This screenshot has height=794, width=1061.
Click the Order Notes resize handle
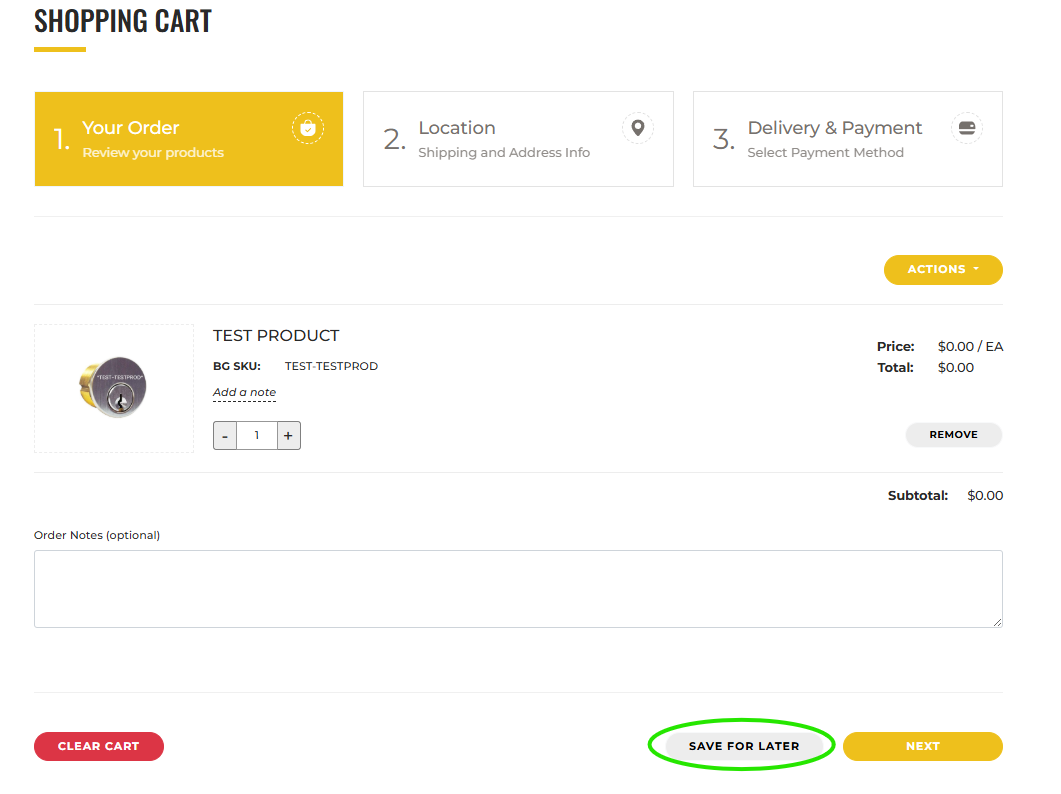[x=997, y=622]
